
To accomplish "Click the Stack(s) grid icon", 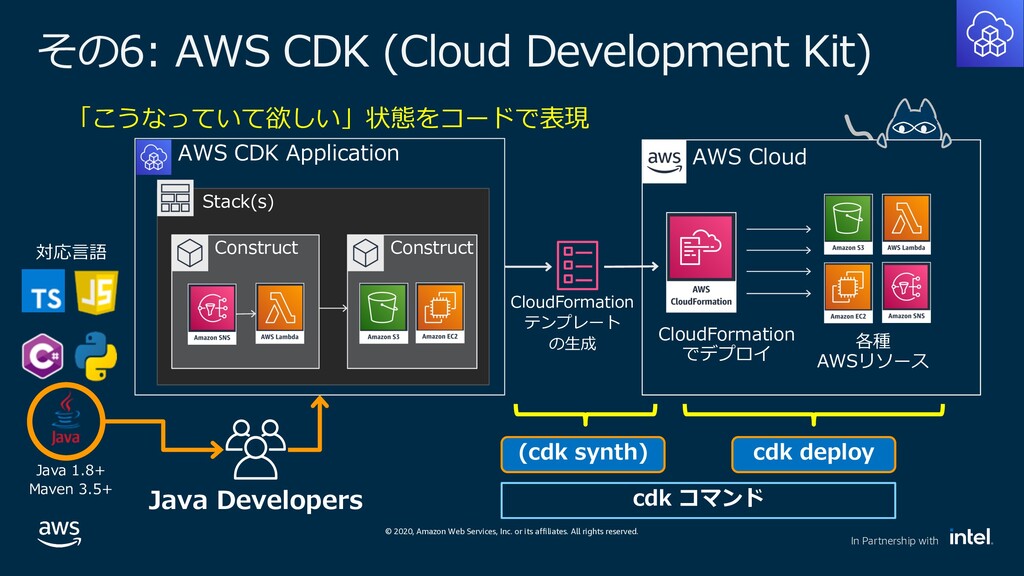I will tap(175, 198).
